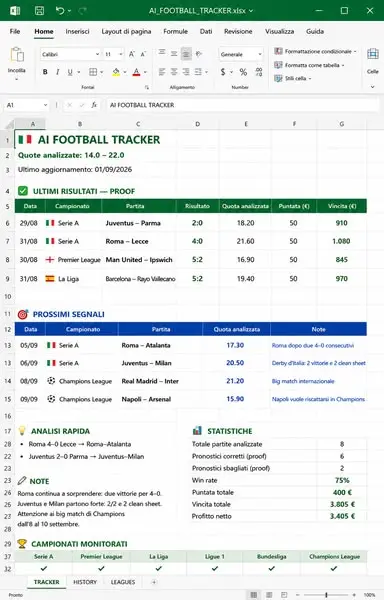Add a new sheet with the plus icon
384x600 pixels.
[154, 582]
